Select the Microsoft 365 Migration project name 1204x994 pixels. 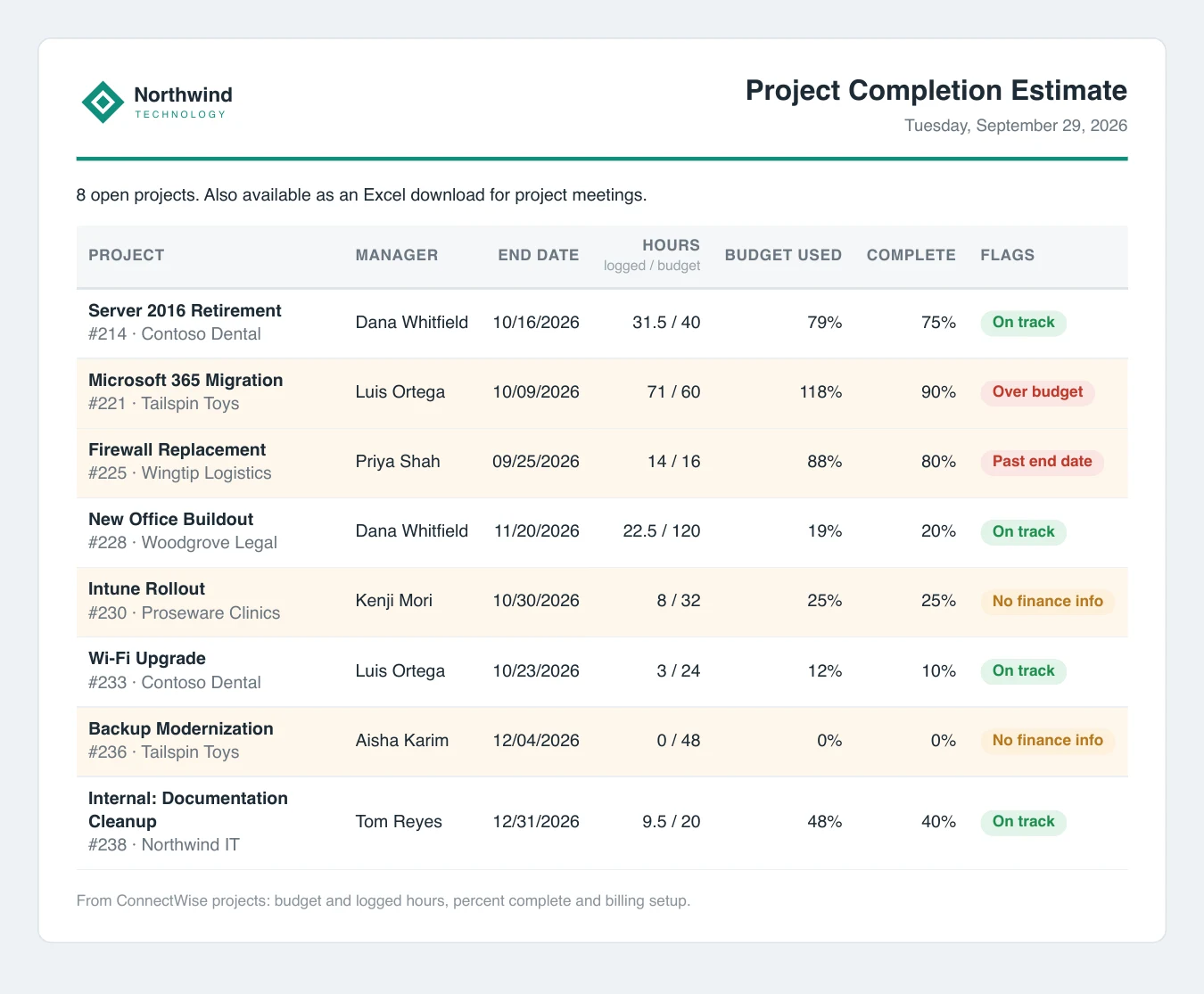186,380
